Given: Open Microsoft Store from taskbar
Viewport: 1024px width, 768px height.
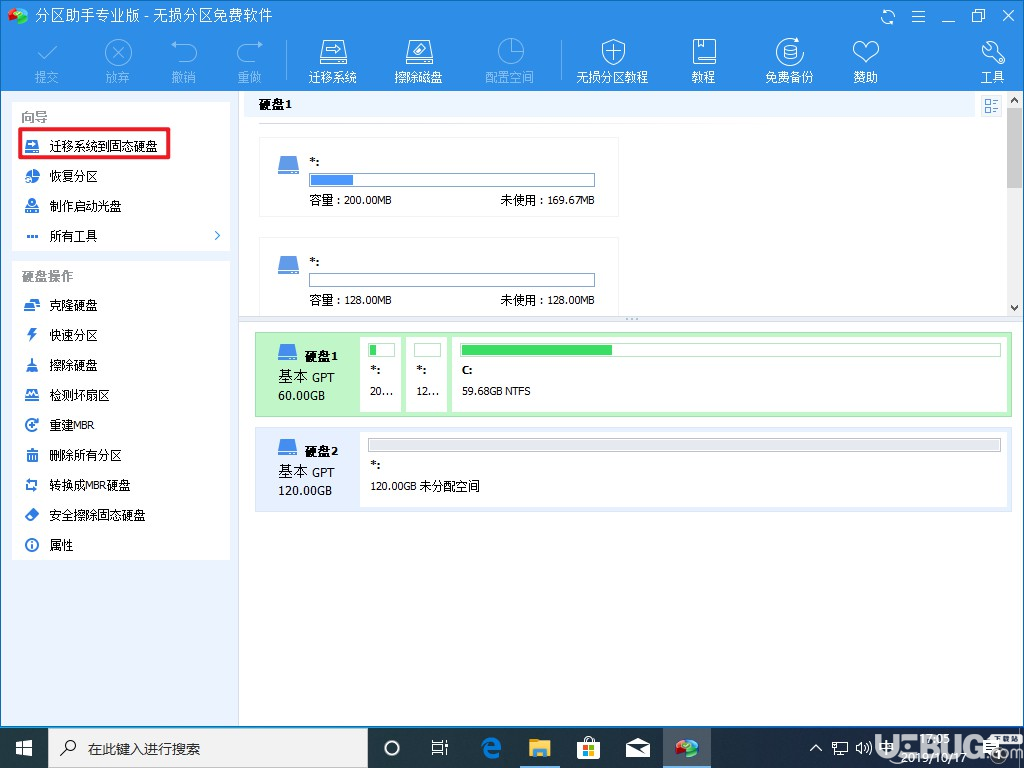Looking at the screenshot, I should pyautogui.click(x=588, y=748).
